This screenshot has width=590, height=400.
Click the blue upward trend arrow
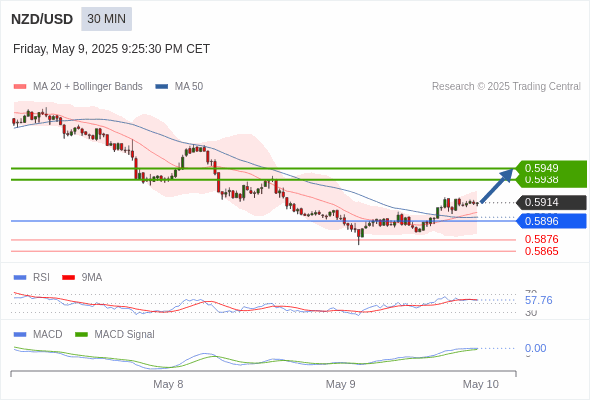(x=497, y=186)
